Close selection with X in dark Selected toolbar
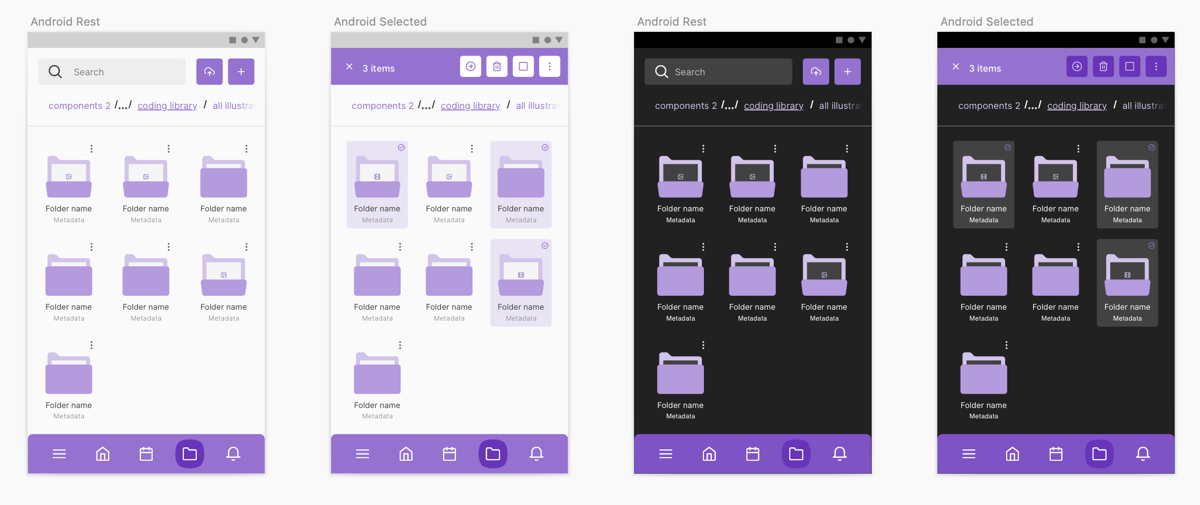Viewport: 1200px width, 505px height. coord(956,67)
